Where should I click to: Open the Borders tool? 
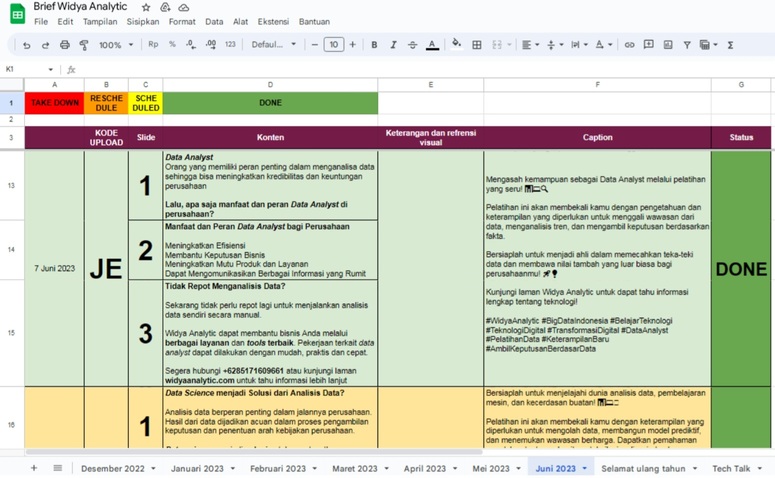click(x=476, y=45)
